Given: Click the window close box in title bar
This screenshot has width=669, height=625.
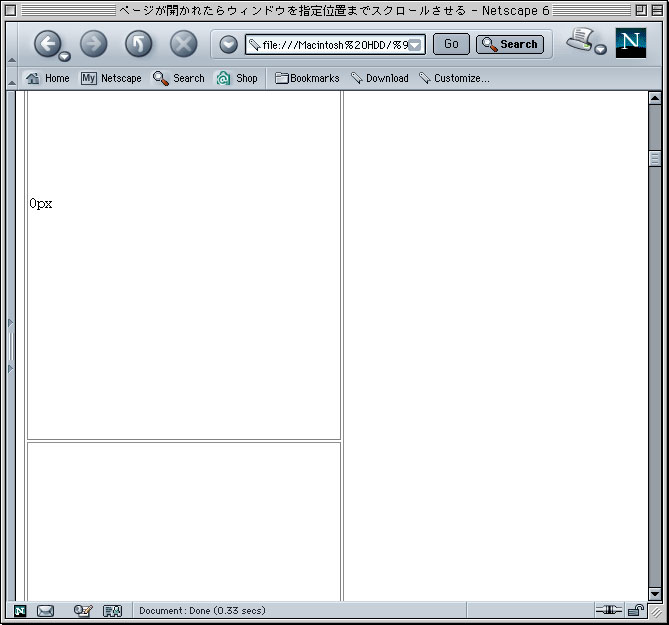Looking at the screenshot, I should tap(11, 10).
